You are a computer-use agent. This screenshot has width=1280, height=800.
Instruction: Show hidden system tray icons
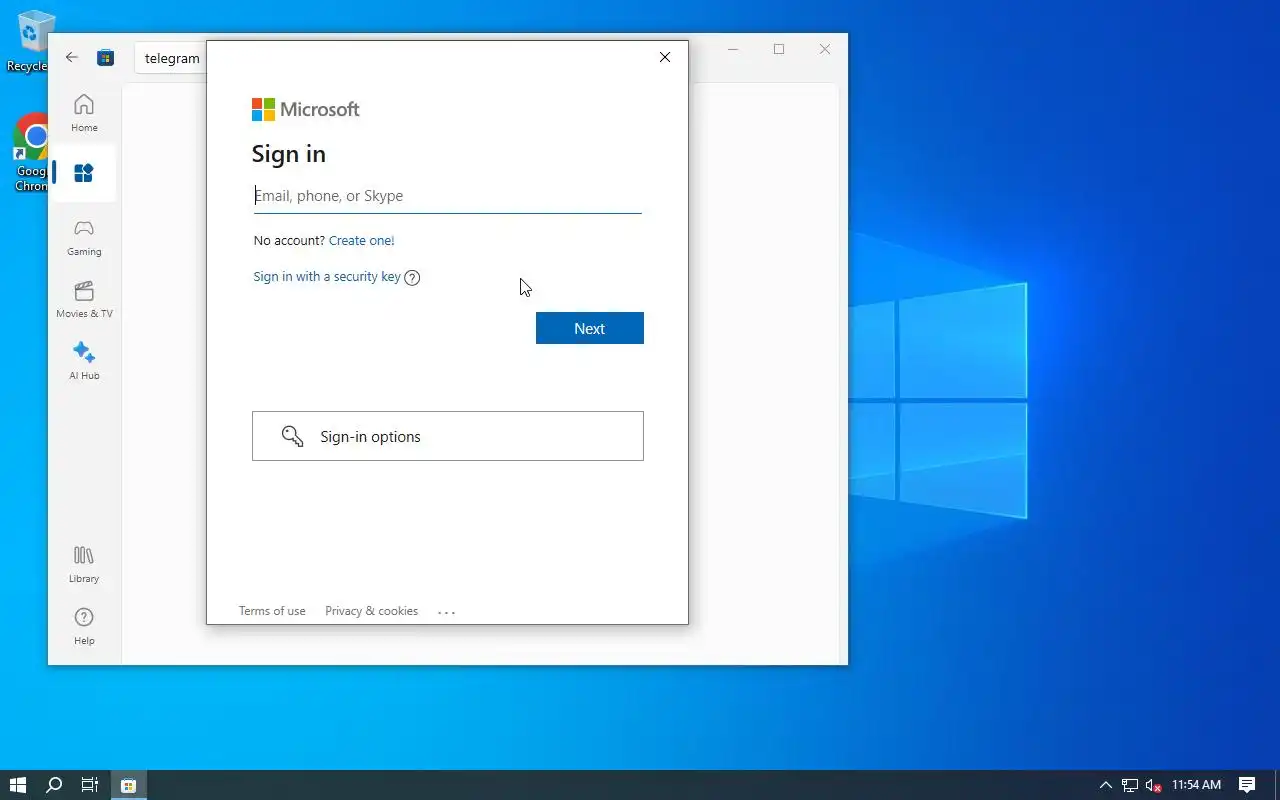coord(1105,785)
